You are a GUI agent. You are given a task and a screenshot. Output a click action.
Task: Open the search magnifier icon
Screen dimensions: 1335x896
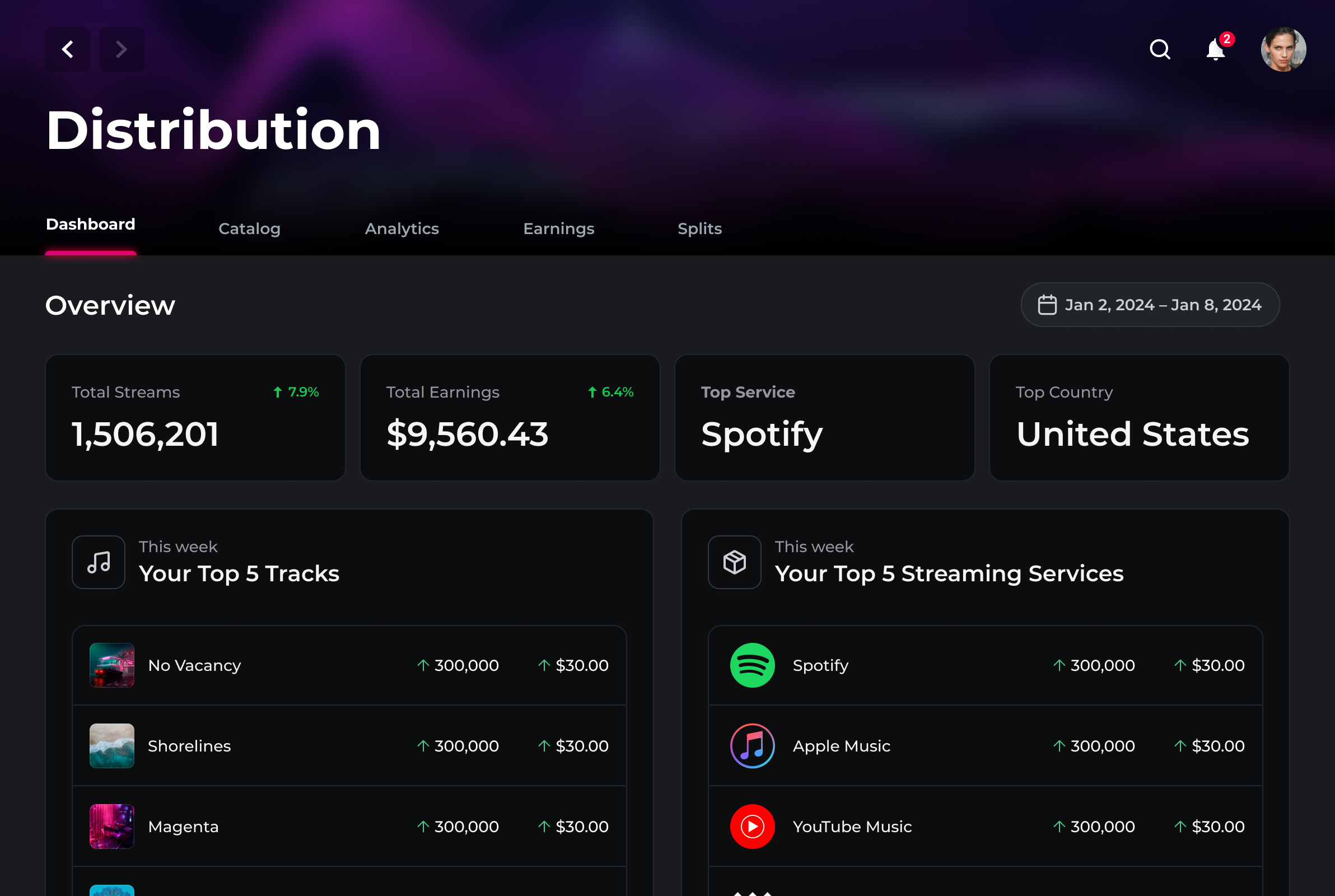[x=1160, y=49]
